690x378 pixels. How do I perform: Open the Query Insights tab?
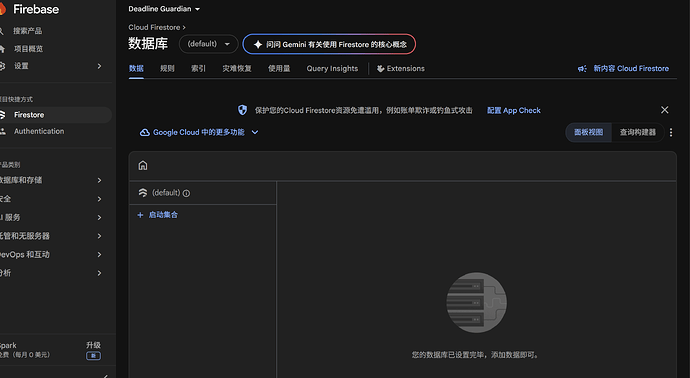click(332, 69)
